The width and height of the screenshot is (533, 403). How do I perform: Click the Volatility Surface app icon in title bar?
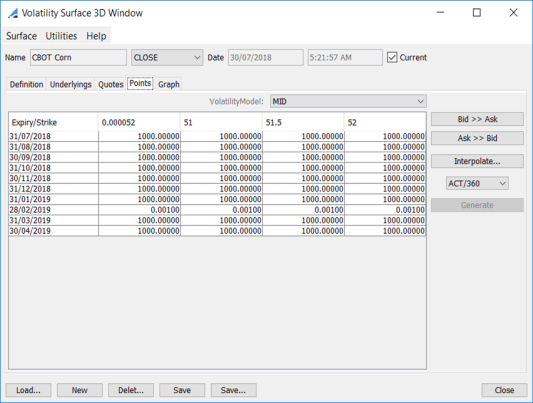[x=13, y=13]
